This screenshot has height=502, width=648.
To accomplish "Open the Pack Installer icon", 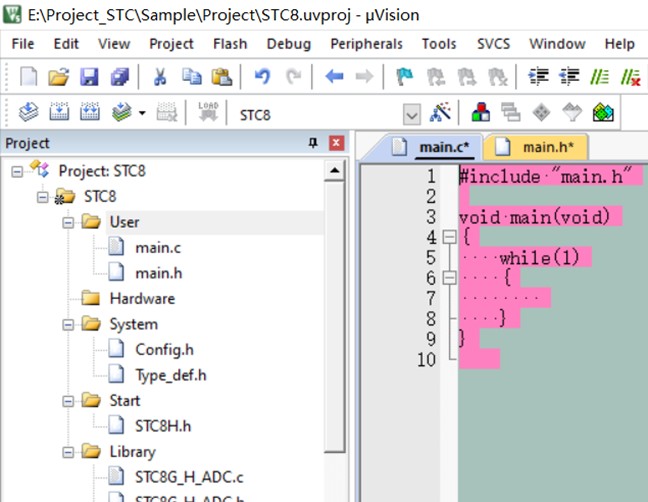I will coord(603,112).
